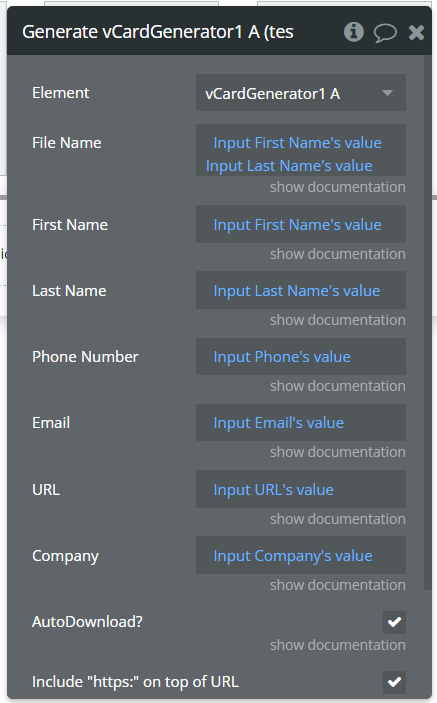Show documentation under Phone Number
This screenshot has height=703, width=437.
click(337, 386)
